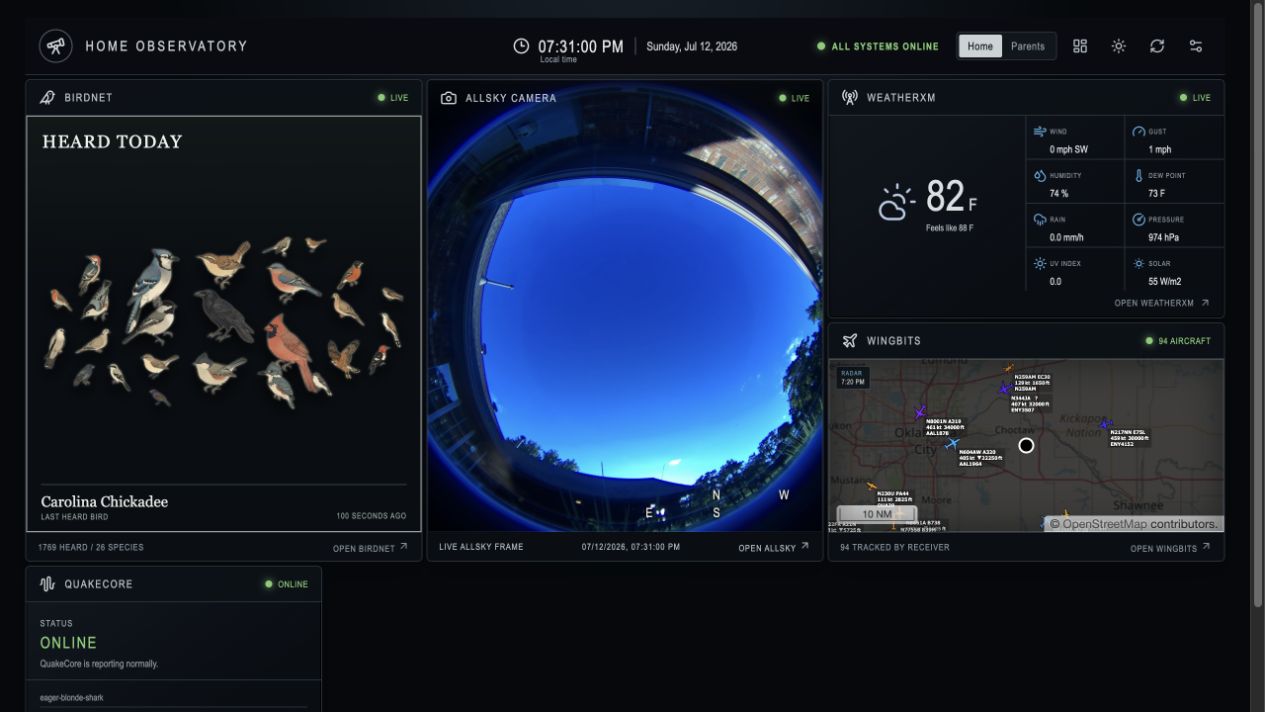The height and width of the screenshot is (712, 1265).
Task: Switch to the Home view tab
Action: click(x=980, y=46)
